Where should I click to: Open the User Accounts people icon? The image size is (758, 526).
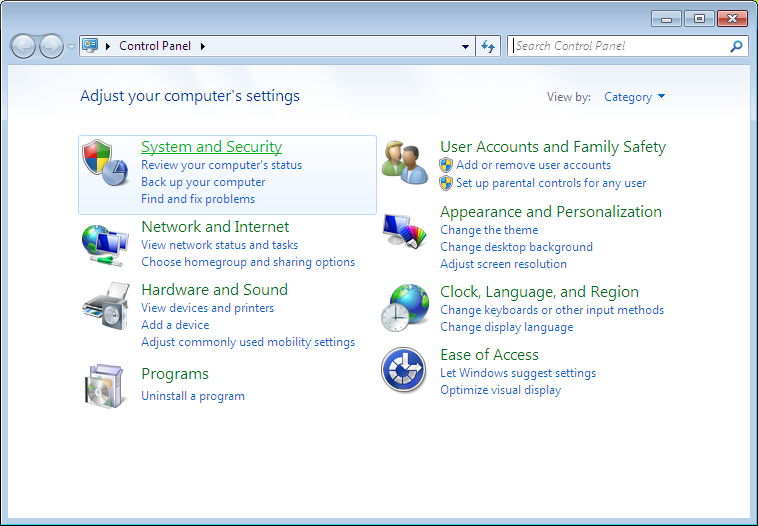tap(405, 162)
